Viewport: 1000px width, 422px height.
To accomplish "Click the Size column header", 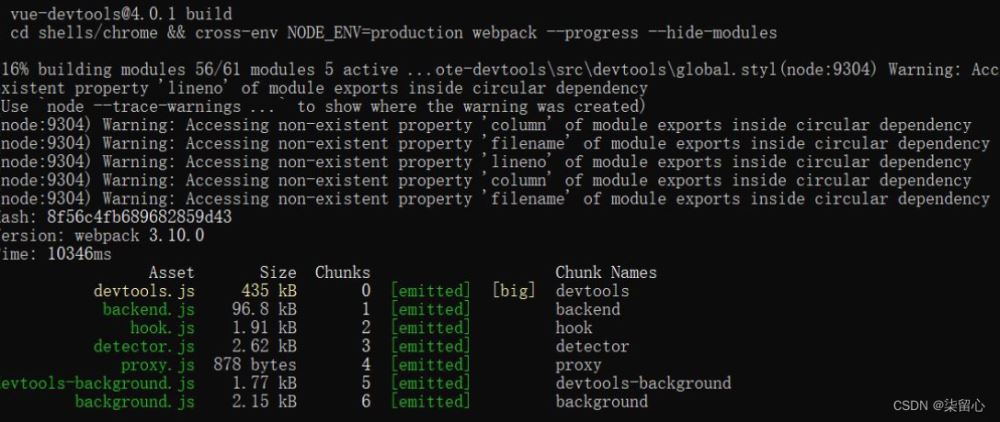I will point(278,273).
